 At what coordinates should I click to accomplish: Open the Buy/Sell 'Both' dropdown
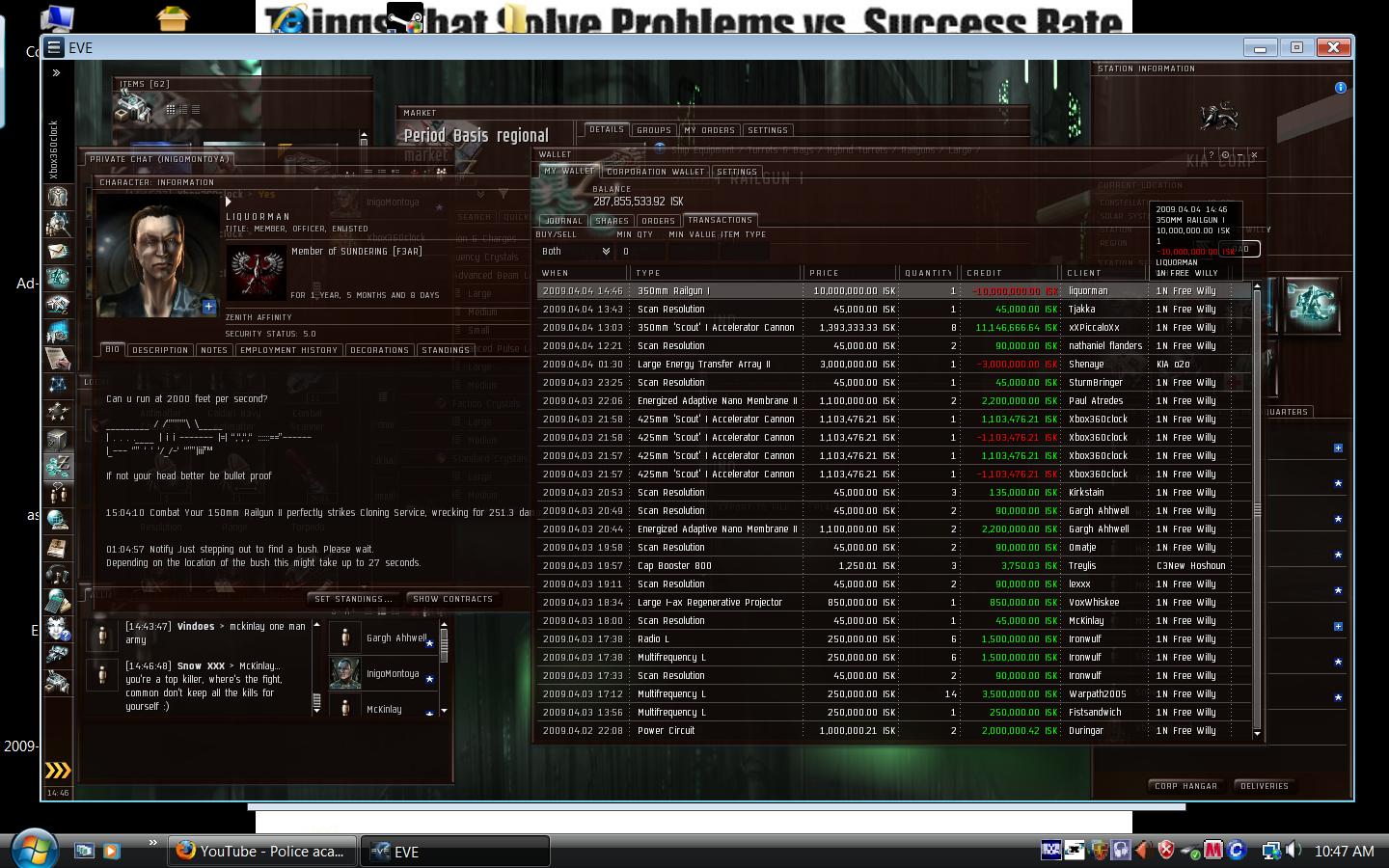click(575, 252)
